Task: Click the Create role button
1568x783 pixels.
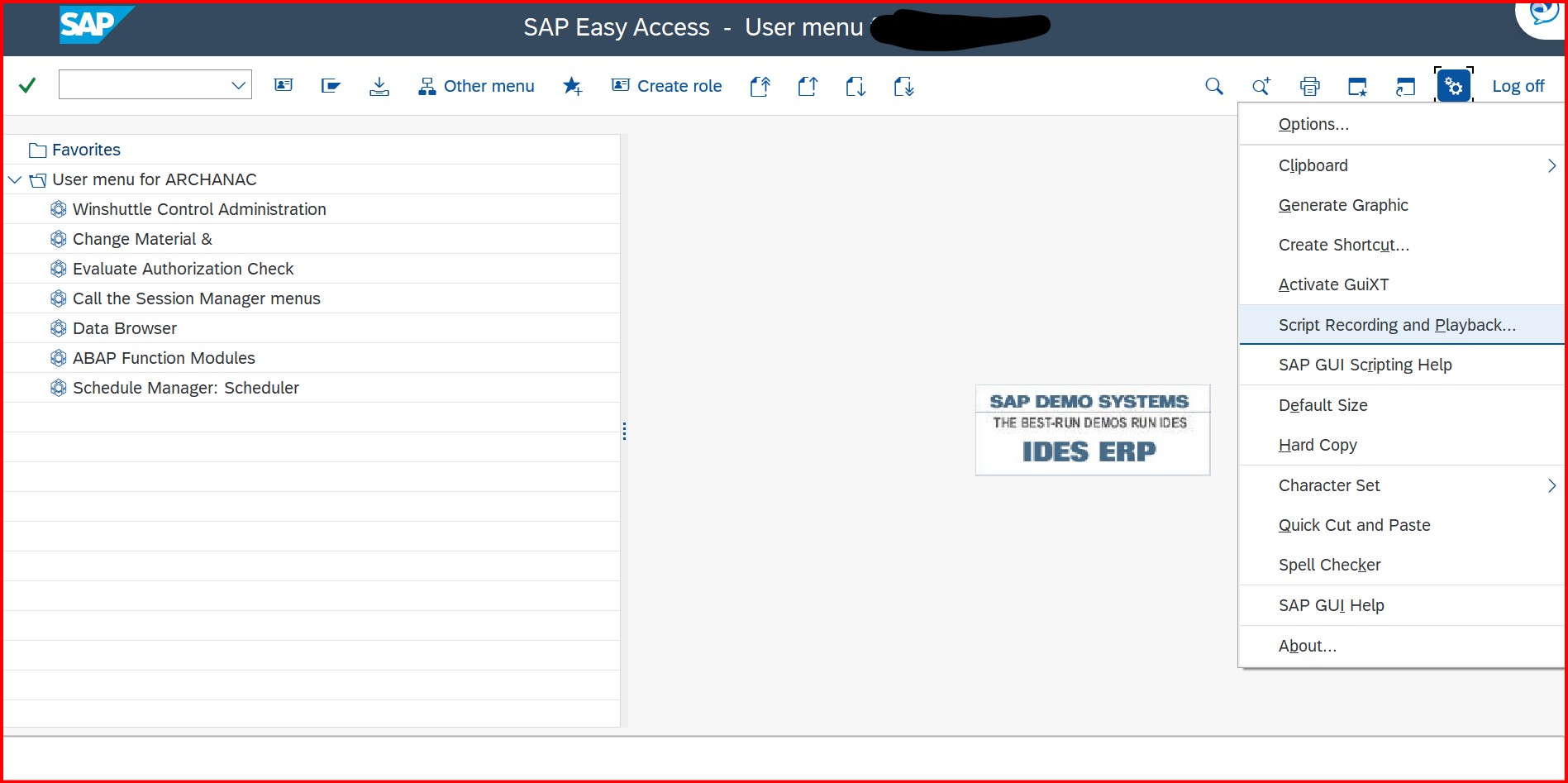Action: pyautogui.click(x=666, y=86)
